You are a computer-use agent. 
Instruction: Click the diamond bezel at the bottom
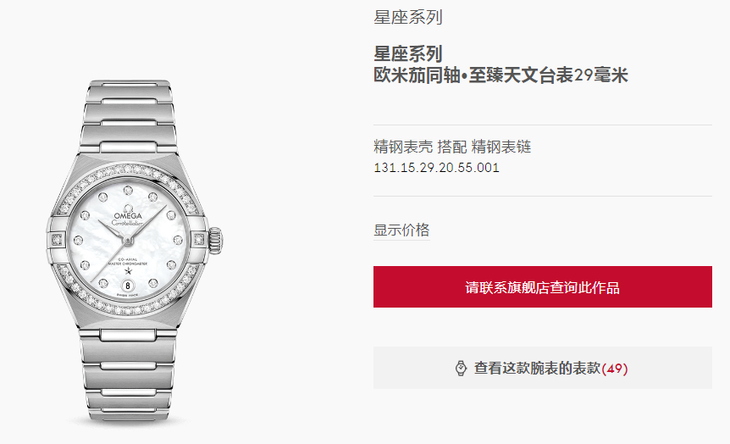(128, 309)
